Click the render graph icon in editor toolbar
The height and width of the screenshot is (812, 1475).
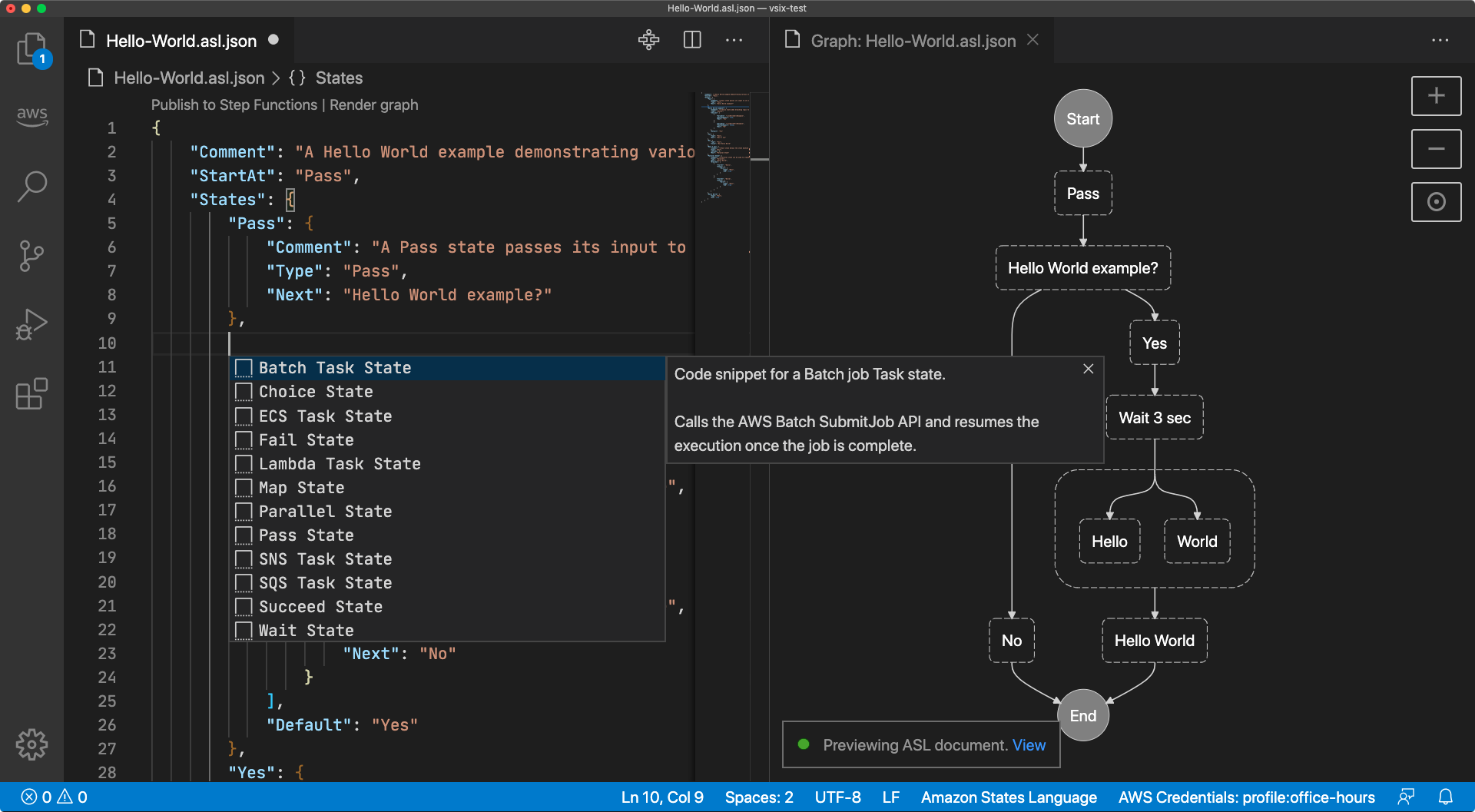(x=648, y=40)
